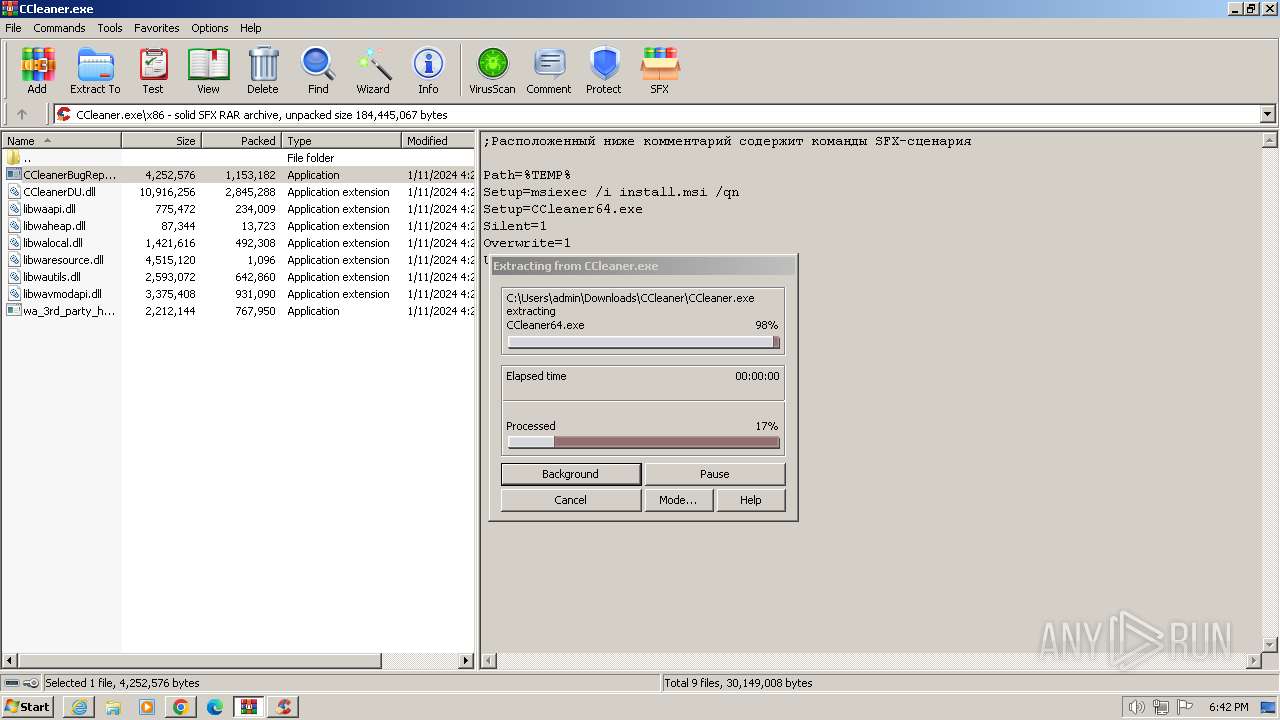Select the parent folder '..' entry
1280x720 pixels.
pos(238,158)
